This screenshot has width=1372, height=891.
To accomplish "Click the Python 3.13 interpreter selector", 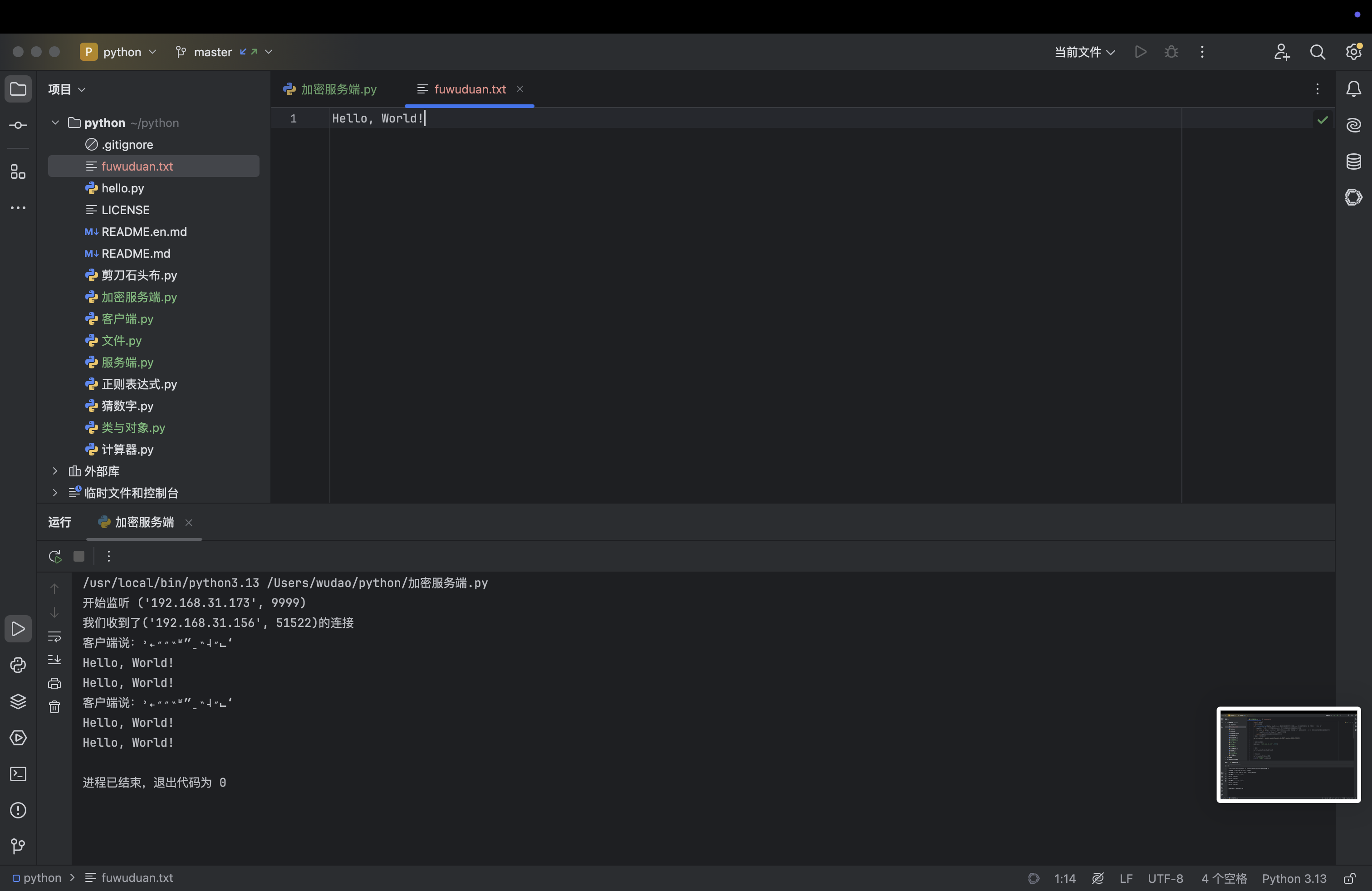I will coord(1294,878).
